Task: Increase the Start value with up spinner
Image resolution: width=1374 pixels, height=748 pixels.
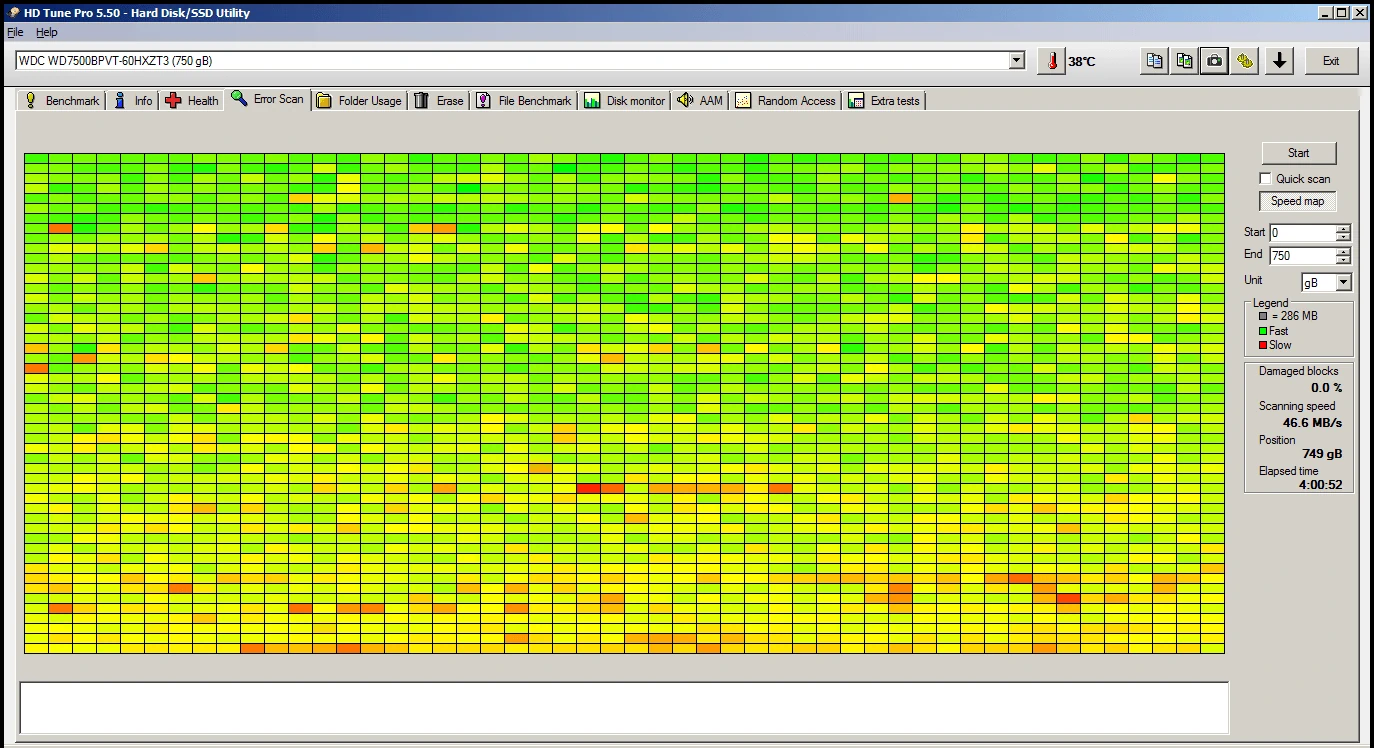Action: tap(1343, 228)
